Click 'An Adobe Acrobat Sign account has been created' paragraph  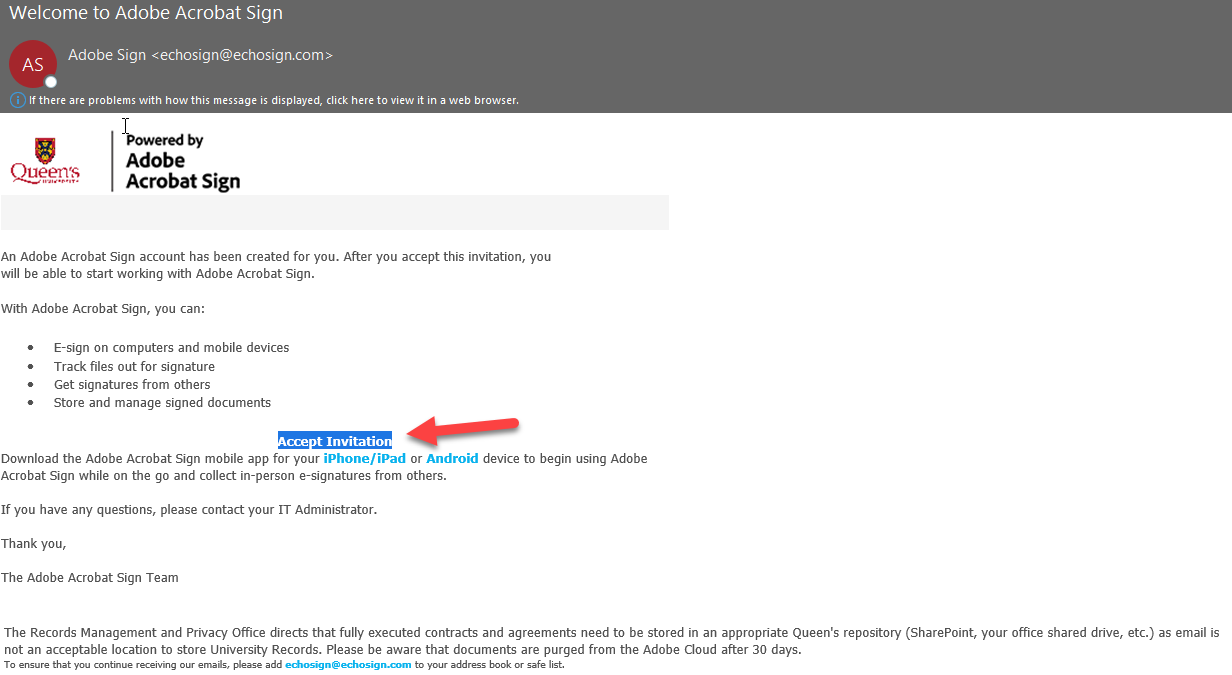pyautogui.click(x=276, y=265)
